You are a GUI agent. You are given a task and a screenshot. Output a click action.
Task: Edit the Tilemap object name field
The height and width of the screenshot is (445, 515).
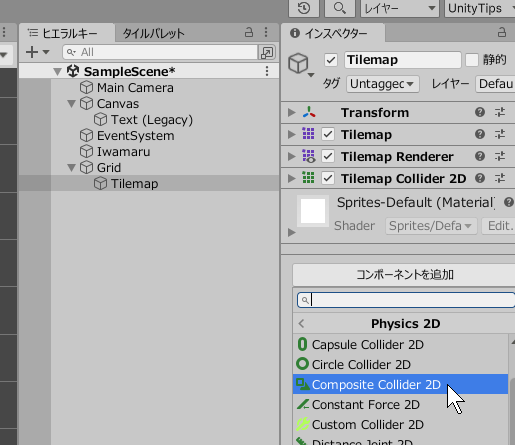coord(403,60)
